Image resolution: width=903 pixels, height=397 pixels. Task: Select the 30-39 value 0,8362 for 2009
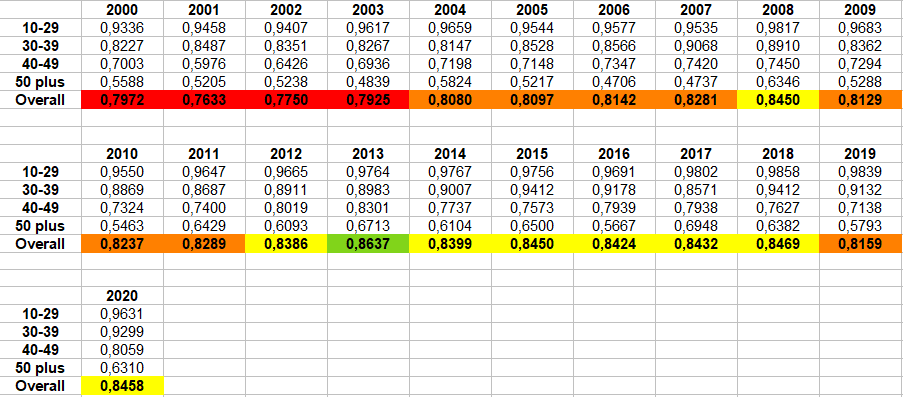pos(860,46)
